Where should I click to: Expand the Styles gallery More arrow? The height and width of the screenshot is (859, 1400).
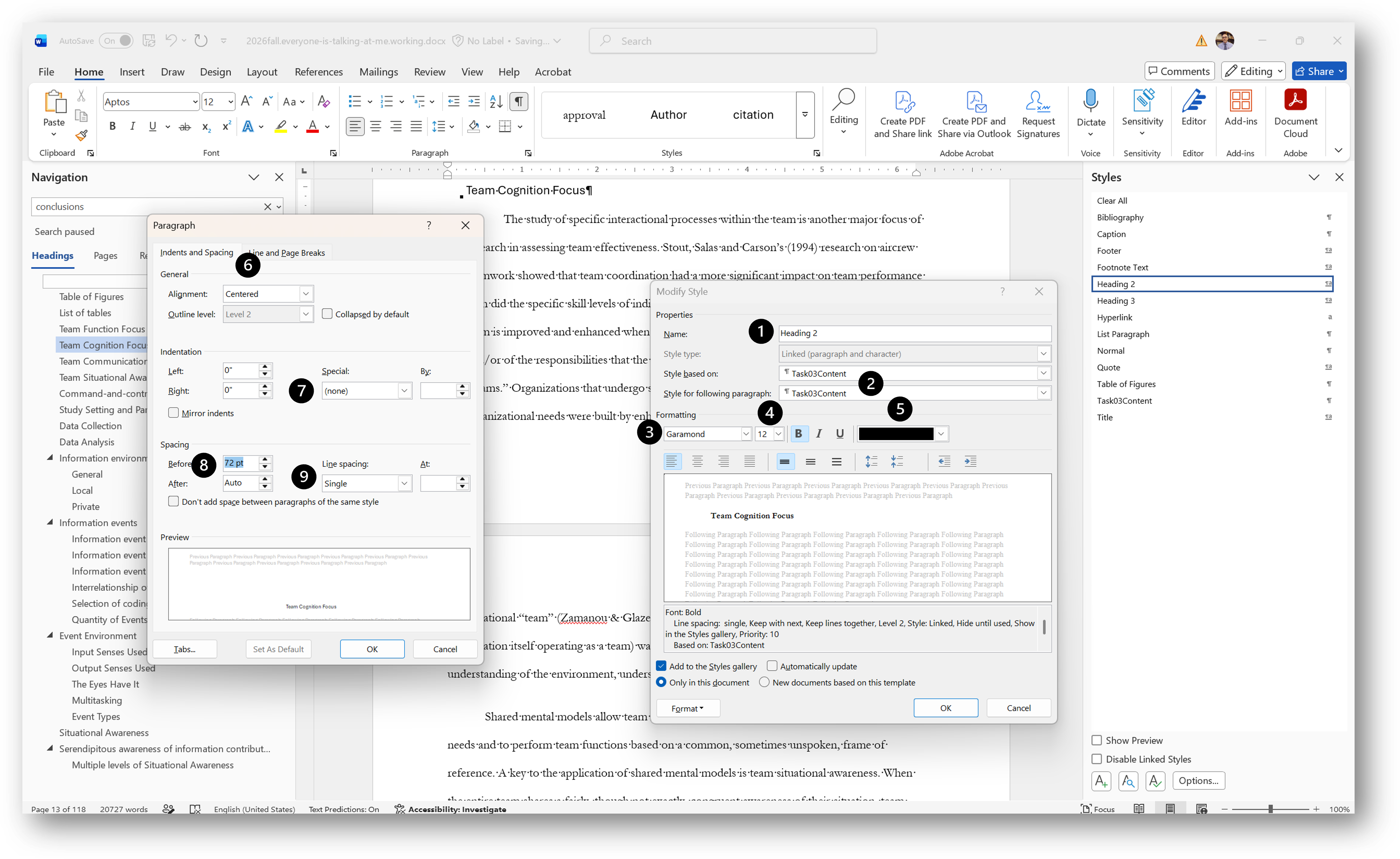[x=805, y=115]
